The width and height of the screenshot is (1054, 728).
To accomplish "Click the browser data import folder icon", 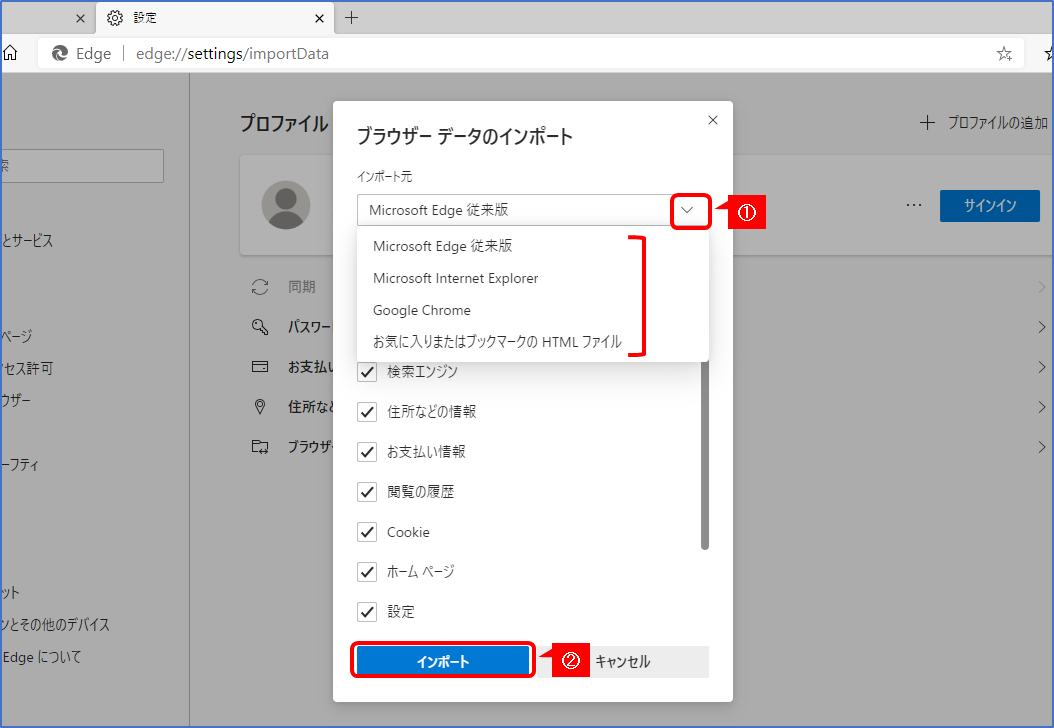I will (260, 446).
